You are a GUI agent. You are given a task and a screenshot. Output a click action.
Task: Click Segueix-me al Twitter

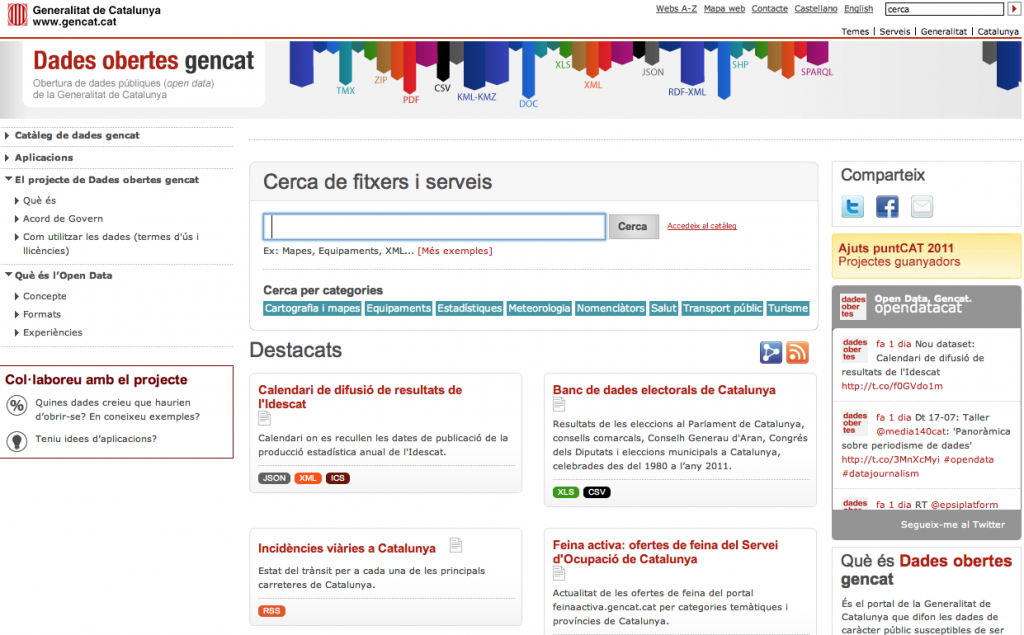(952, 525)
